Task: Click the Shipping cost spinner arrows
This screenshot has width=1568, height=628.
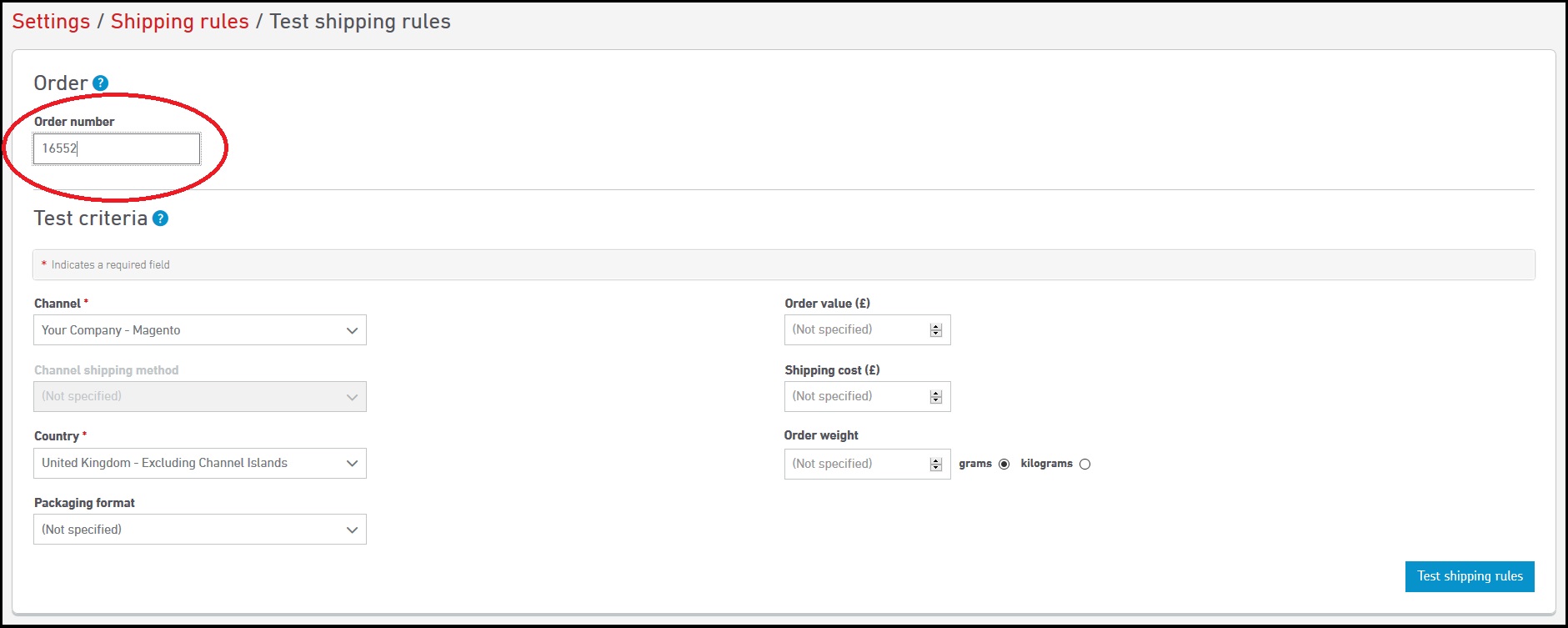Action: coord(936,397)
